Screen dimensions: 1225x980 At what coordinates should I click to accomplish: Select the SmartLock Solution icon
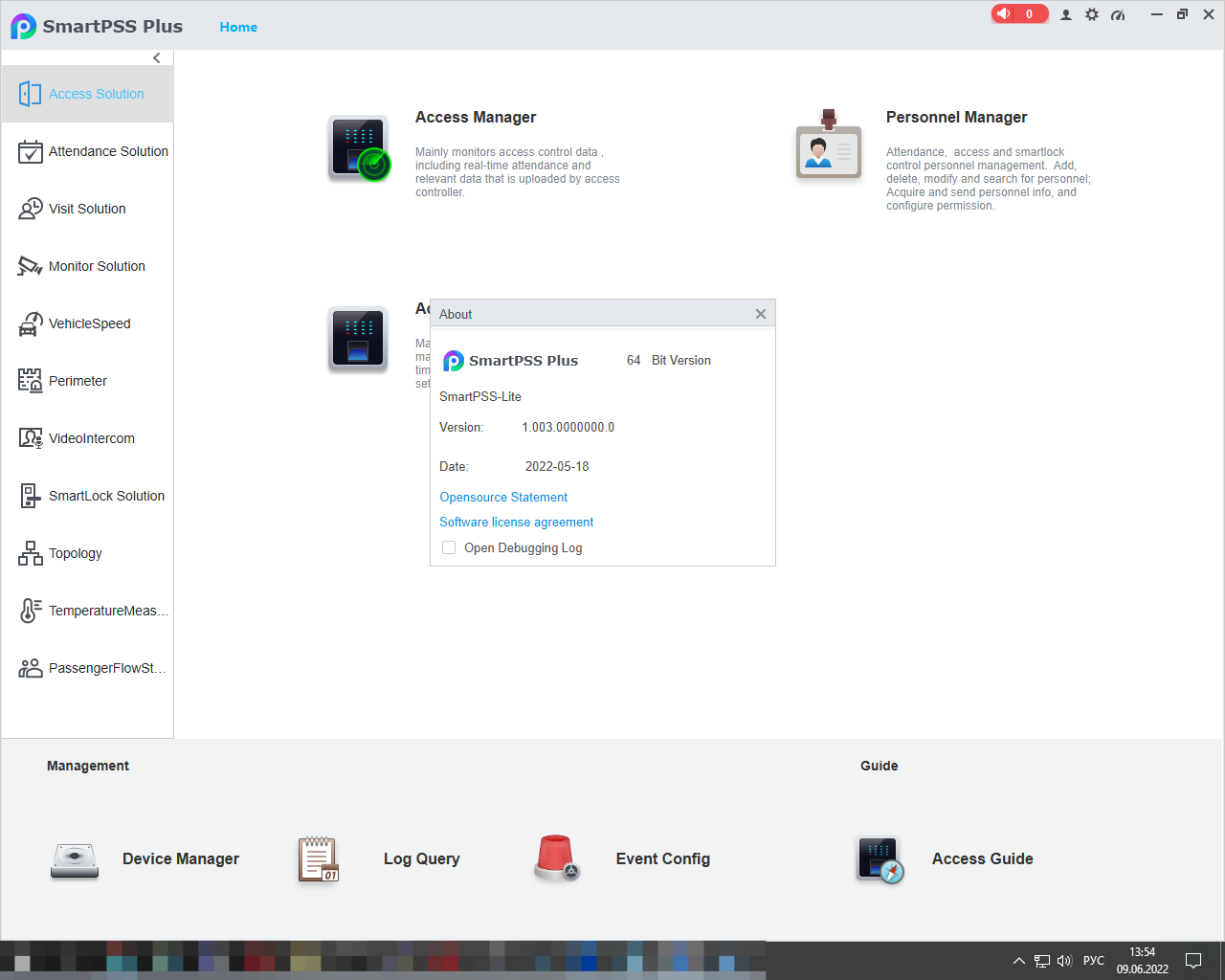coord(30,496)
